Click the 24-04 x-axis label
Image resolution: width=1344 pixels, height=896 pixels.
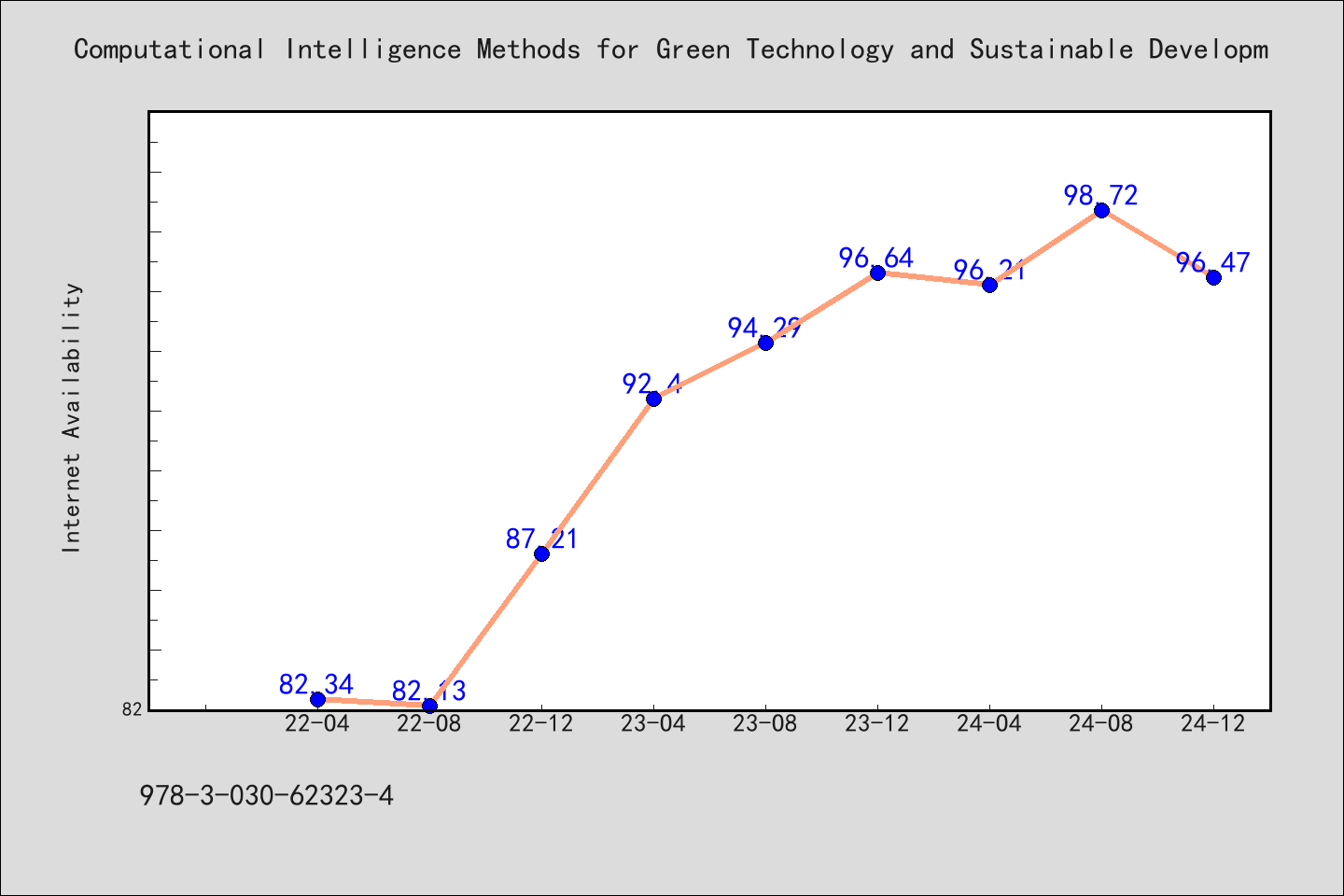point(989,723)
